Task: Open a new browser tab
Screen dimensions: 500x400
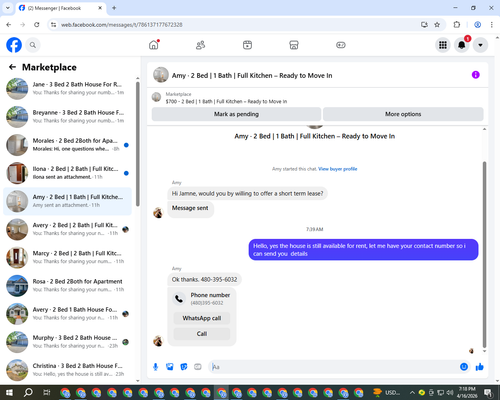Action: (x=114, y=8)
